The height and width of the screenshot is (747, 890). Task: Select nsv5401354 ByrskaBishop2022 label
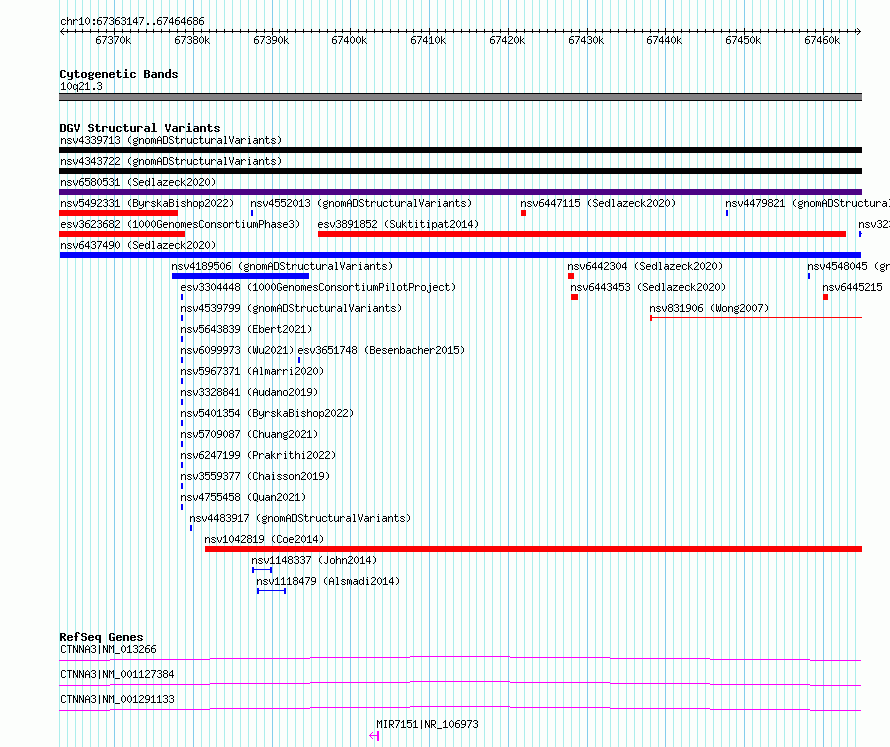267,413
